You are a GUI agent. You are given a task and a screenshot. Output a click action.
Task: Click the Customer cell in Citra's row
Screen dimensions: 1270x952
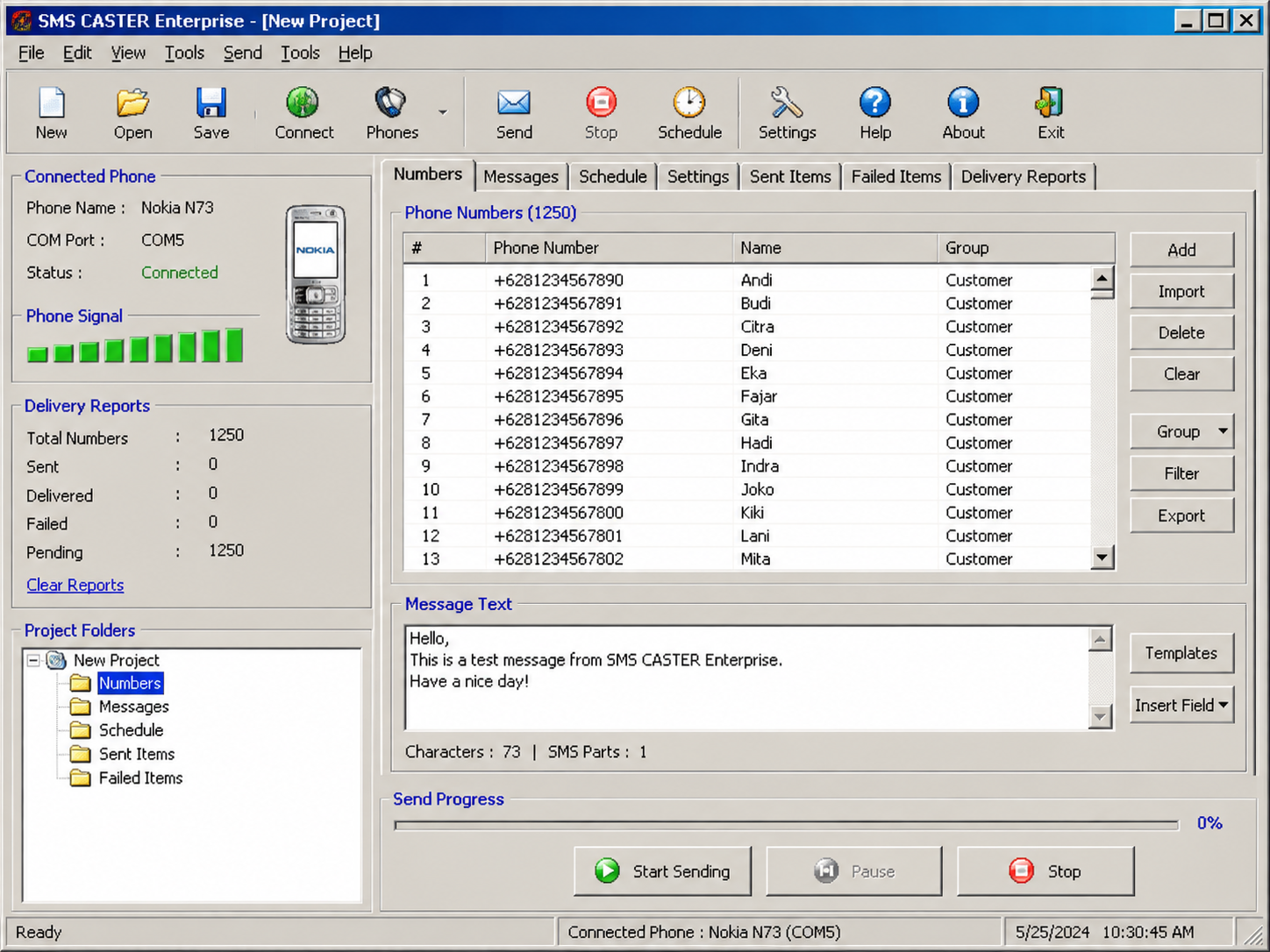click(979, 326)
